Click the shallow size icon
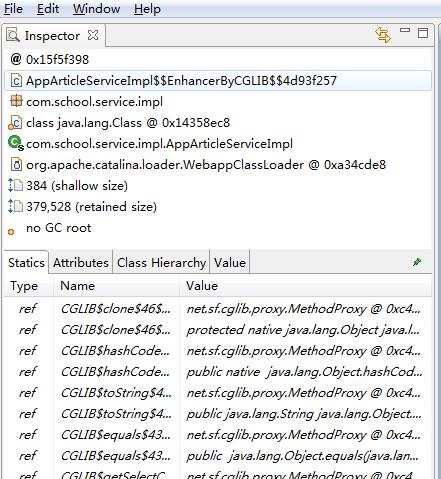The image size is (441, 479). (15, 185)
